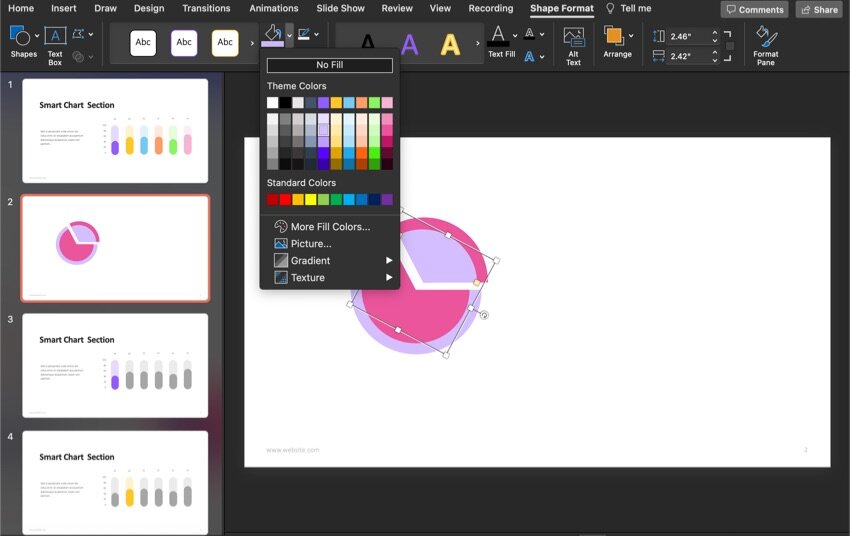Viewport: 850px width, 536px height.
Task: Apply the purple WordArt style
Action: tap(409, 44)
